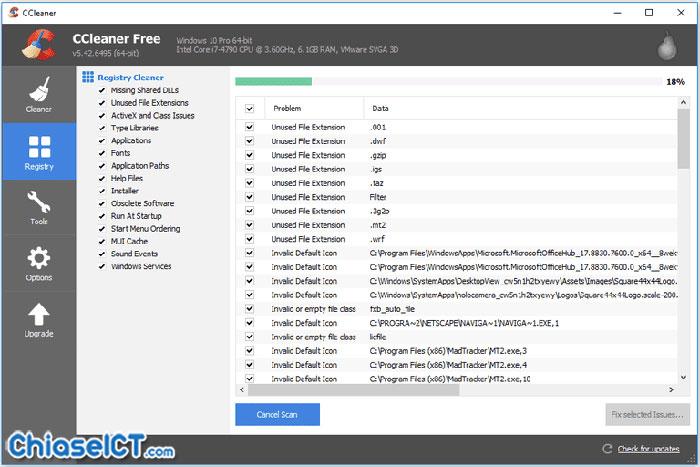Click the scroll right arrow
This screenshot has height=467, width=700.
671,390
